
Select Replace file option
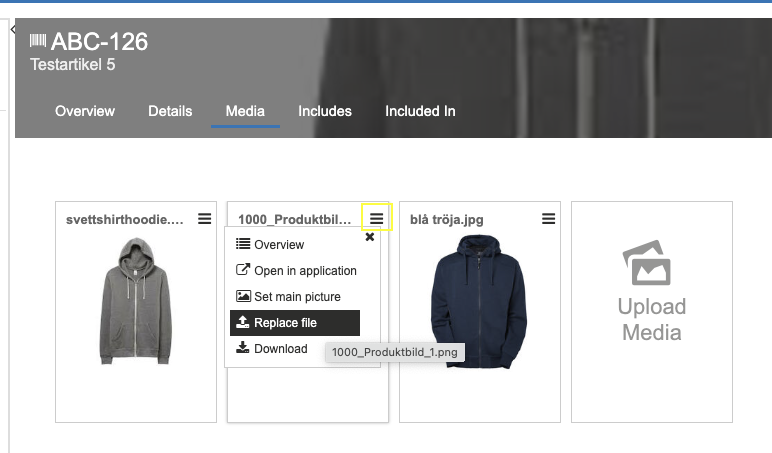[295, 323]
